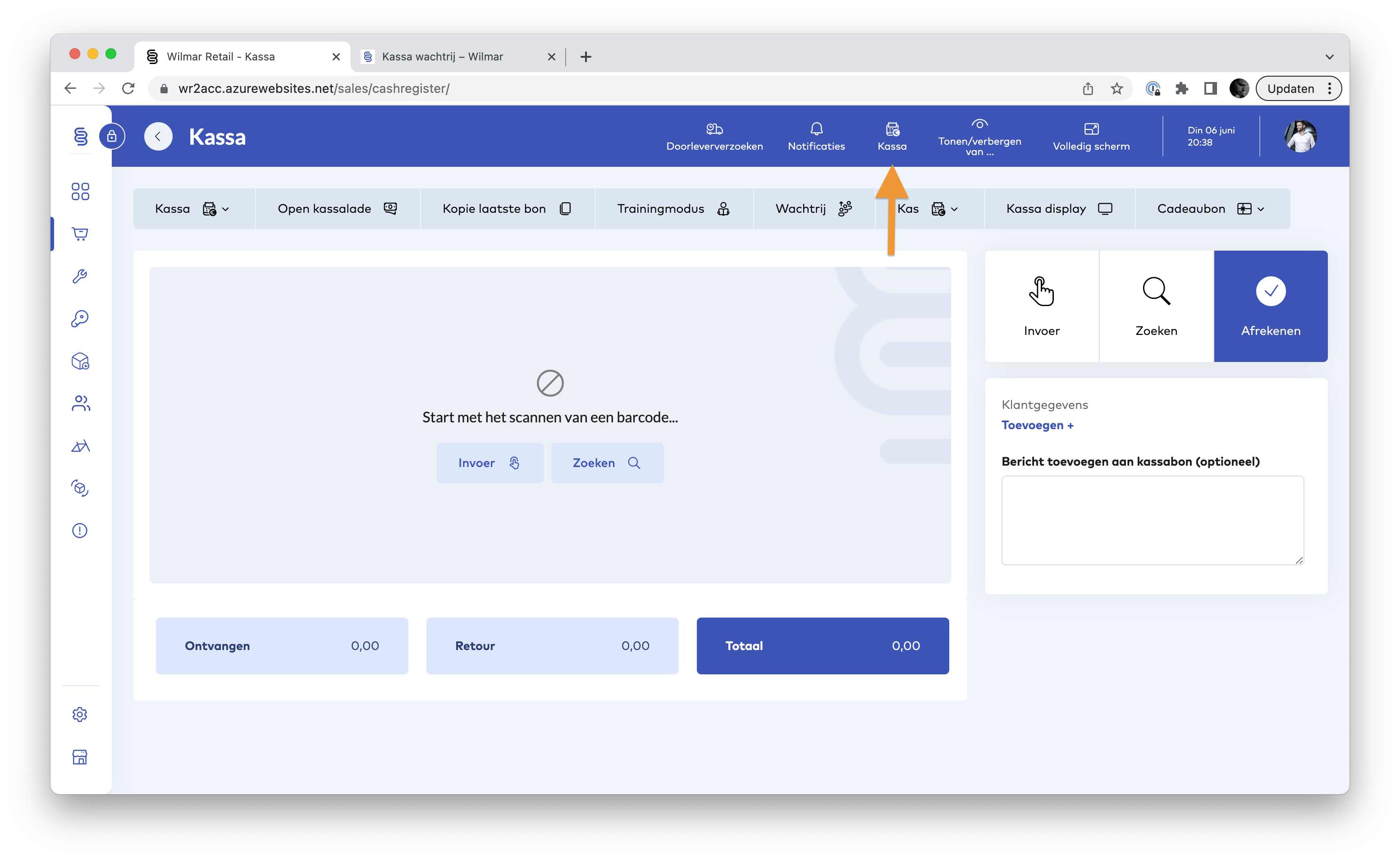Open the user profile avatar
Screen dimensions: 1400x861
[x=1300, y=137]
